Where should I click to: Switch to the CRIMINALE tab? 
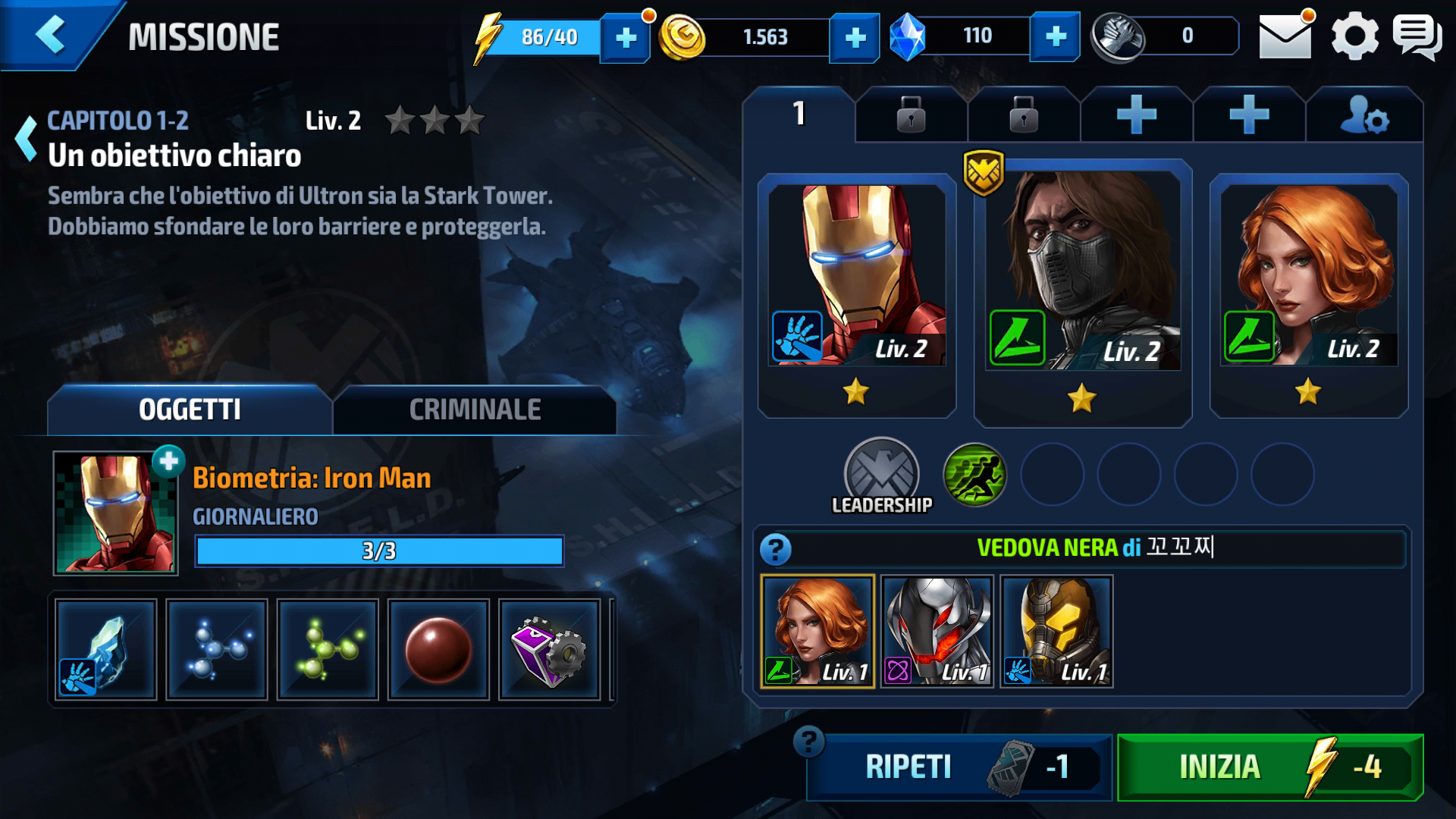point(475,410)
